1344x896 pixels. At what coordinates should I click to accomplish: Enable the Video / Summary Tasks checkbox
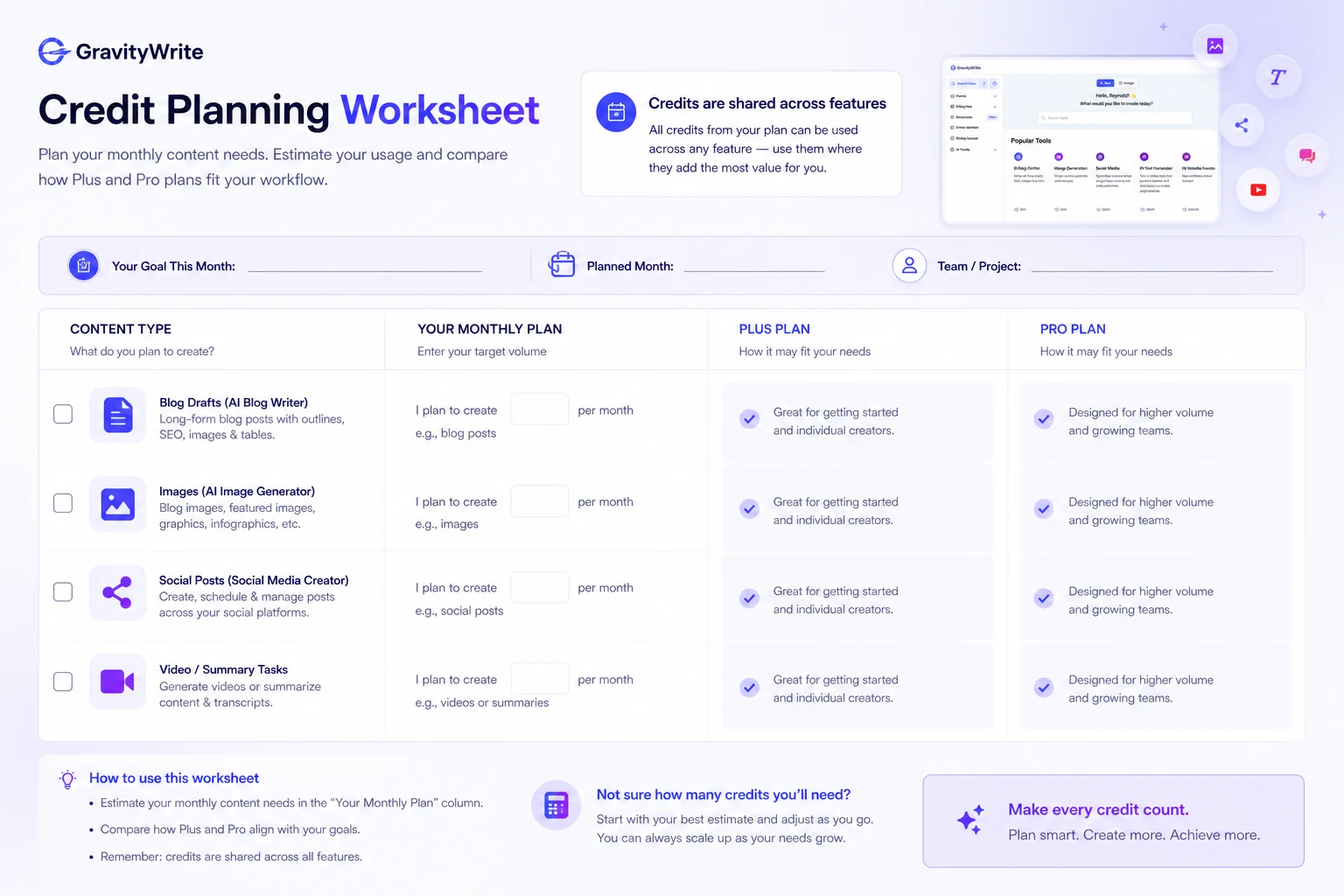[63, 682]
